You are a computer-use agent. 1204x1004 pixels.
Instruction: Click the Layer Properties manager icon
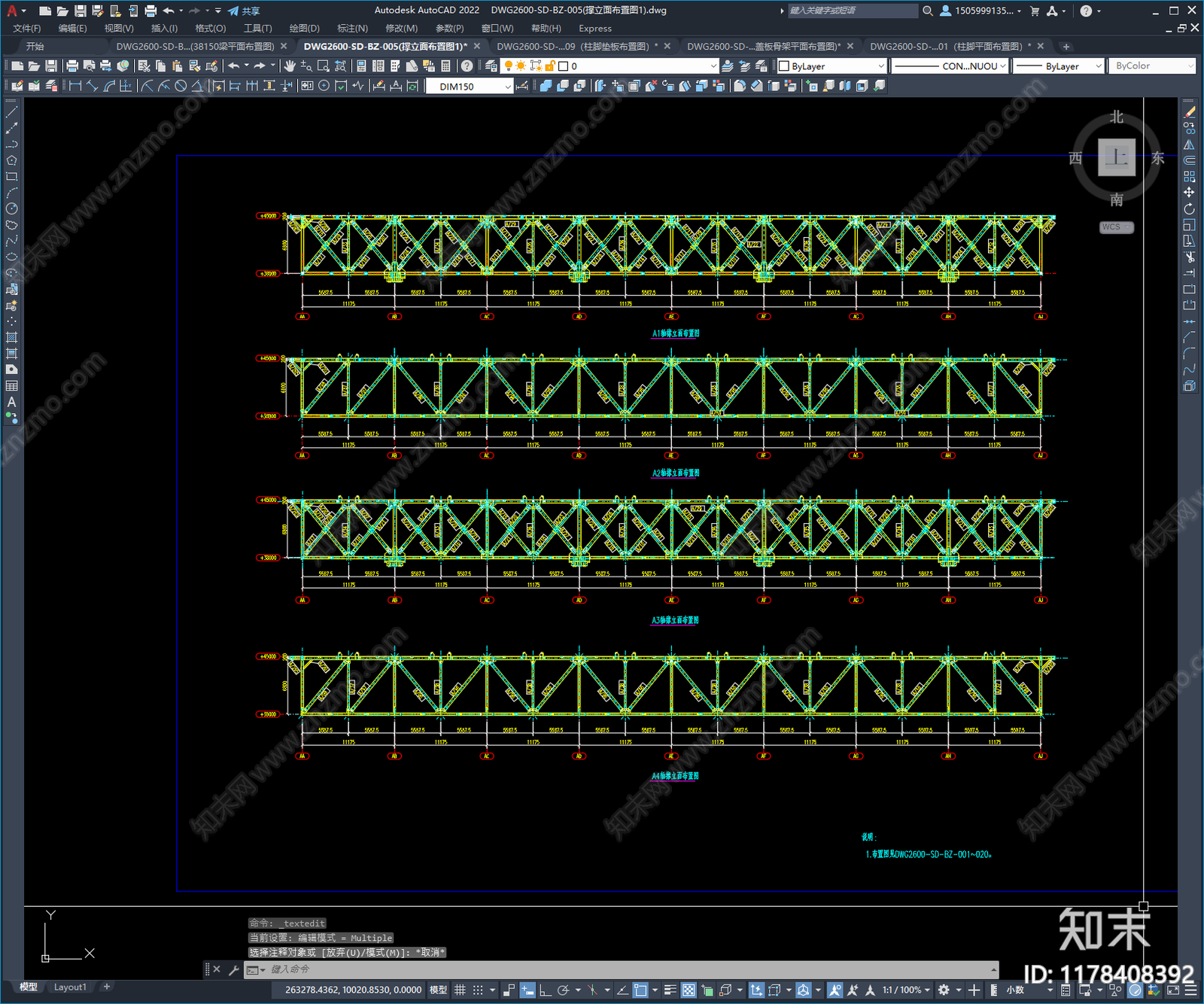(x=491, y=66)
